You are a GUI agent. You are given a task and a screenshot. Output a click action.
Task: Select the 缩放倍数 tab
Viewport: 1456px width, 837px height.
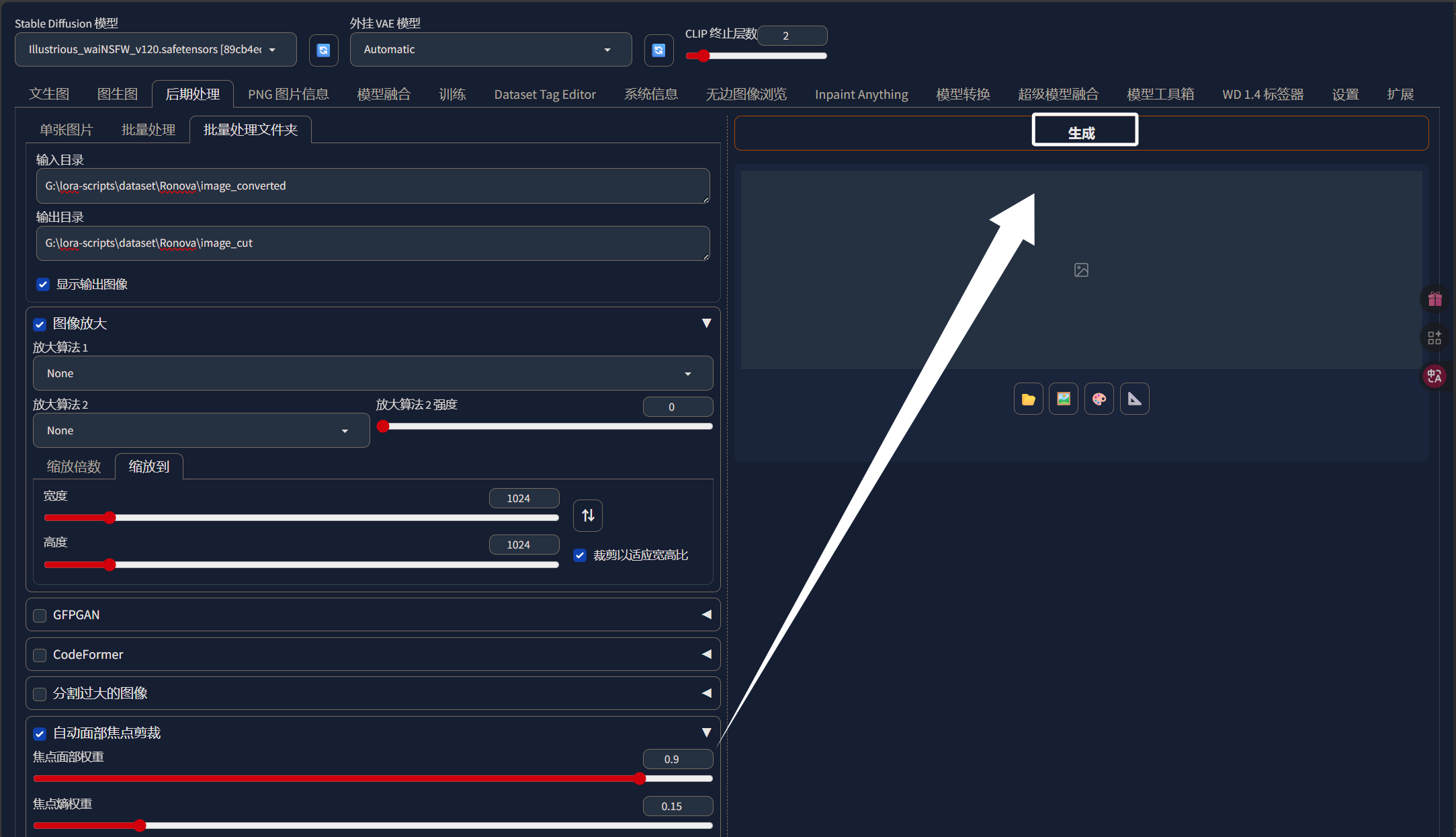pyautogui.click(x=74, y=467)
